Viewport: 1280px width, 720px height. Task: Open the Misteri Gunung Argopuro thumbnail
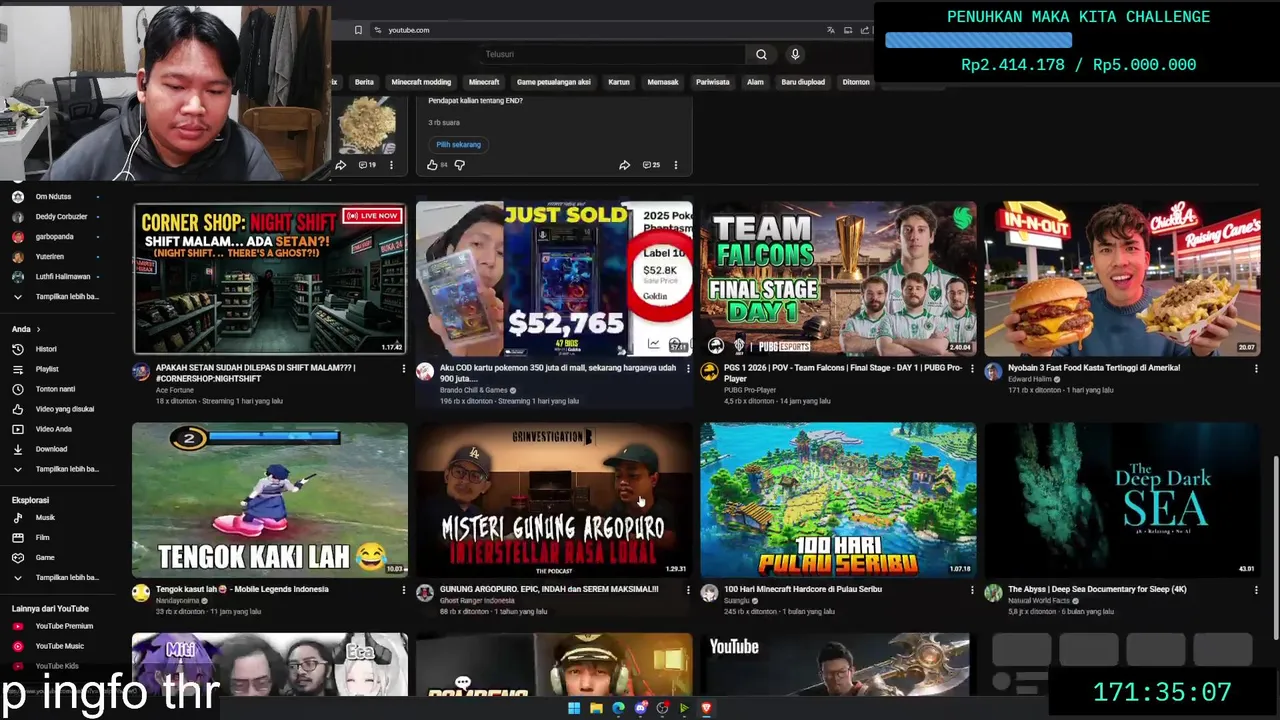pyautogui.click(x=554, y=500)
